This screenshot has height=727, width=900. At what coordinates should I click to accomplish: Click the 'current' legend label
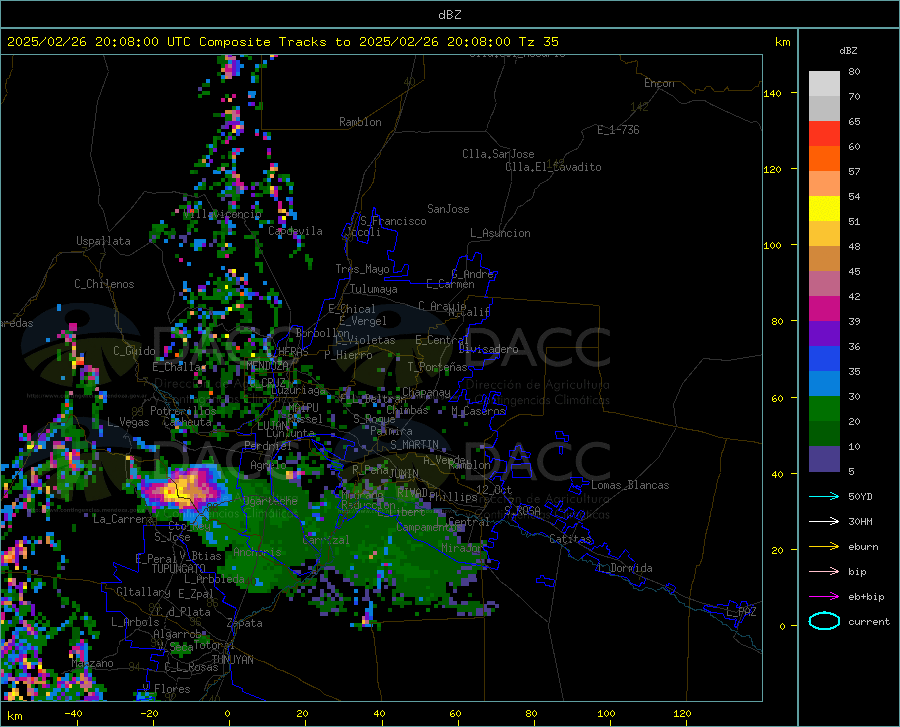pos(869,621)
